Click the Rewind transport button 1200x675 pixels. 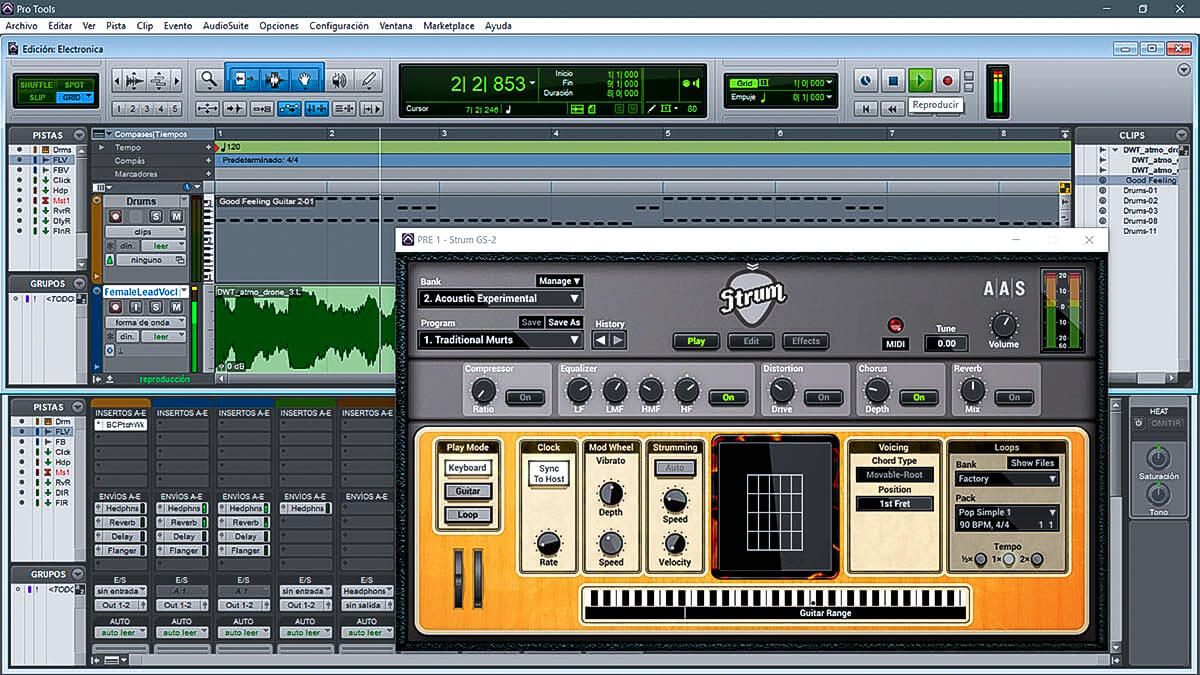click(893, 108)
